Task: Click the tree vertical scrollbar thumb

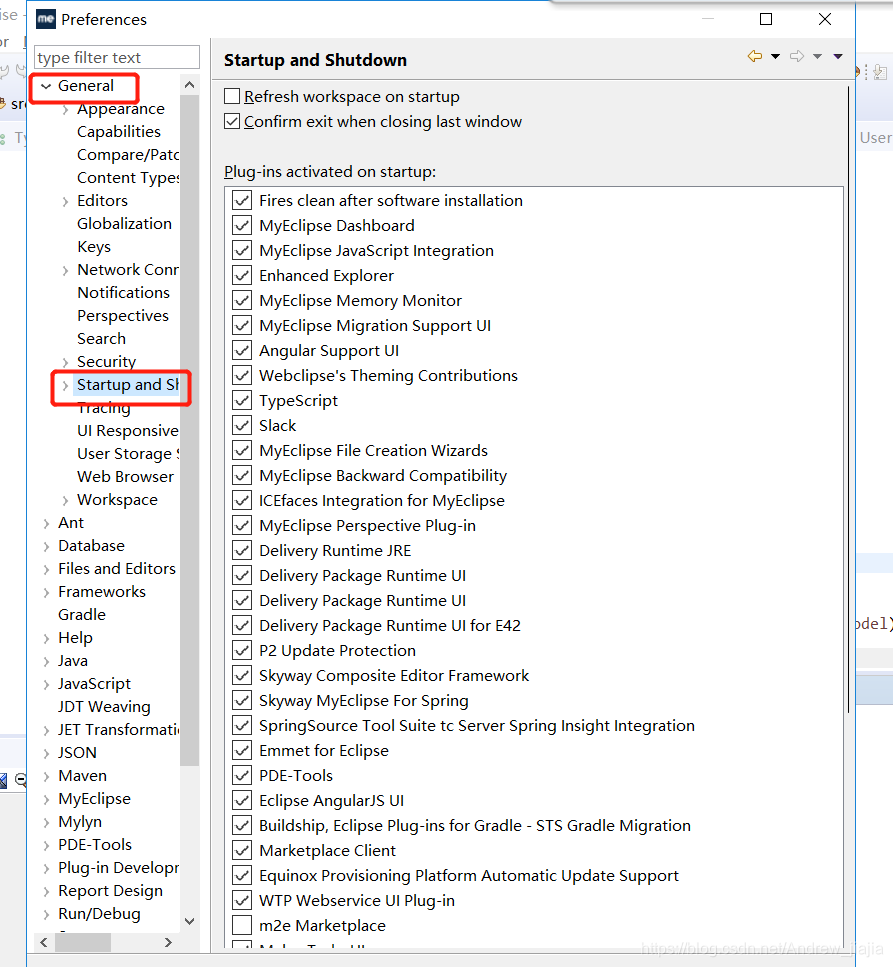Action: point(190,430)
